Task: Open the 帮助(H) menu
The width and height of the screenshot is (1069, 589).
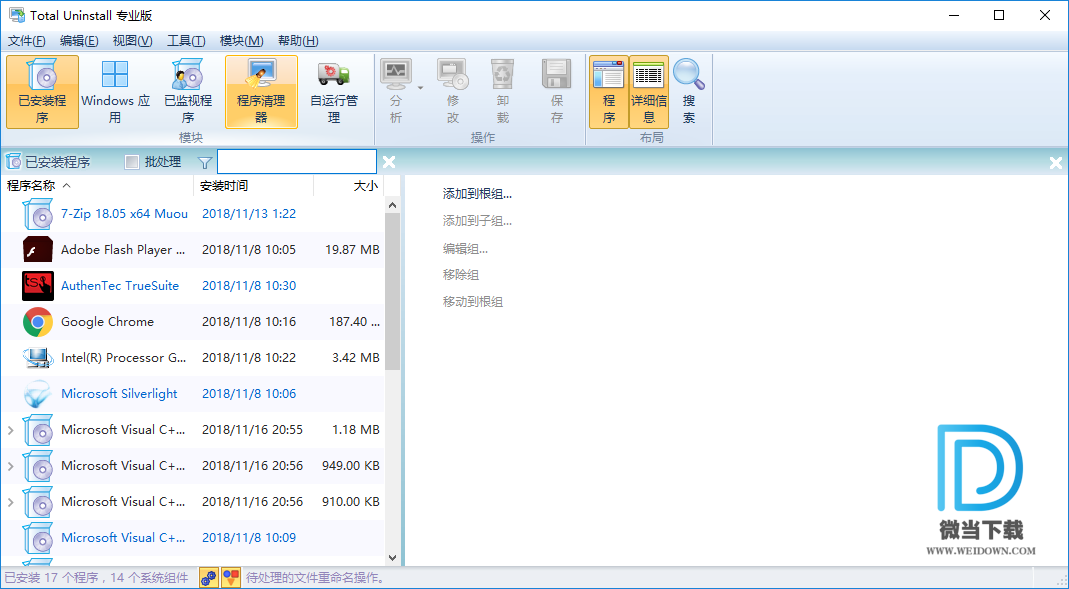Action: [x=298, y=41]
